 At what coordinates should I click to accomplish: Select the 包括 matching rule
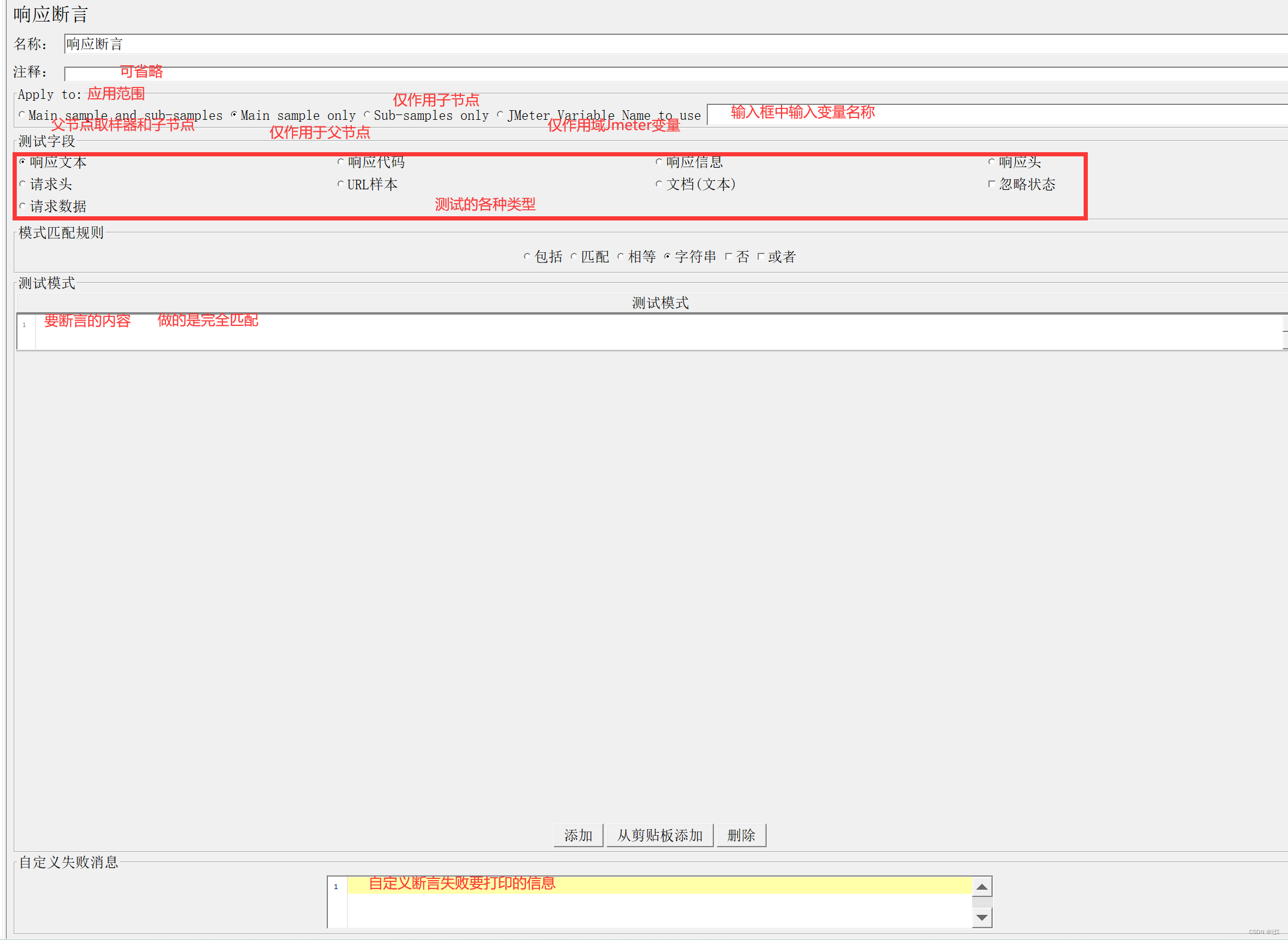coord(527,256)
